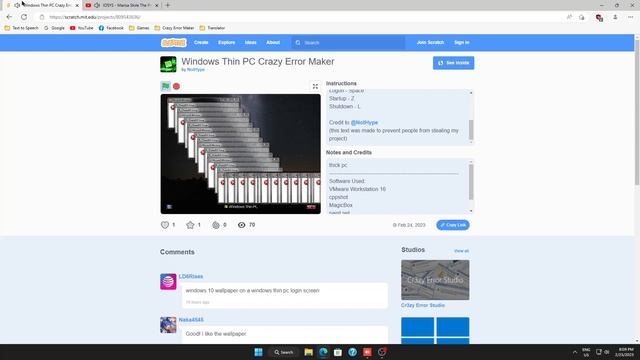Click the project stage player

240,154
